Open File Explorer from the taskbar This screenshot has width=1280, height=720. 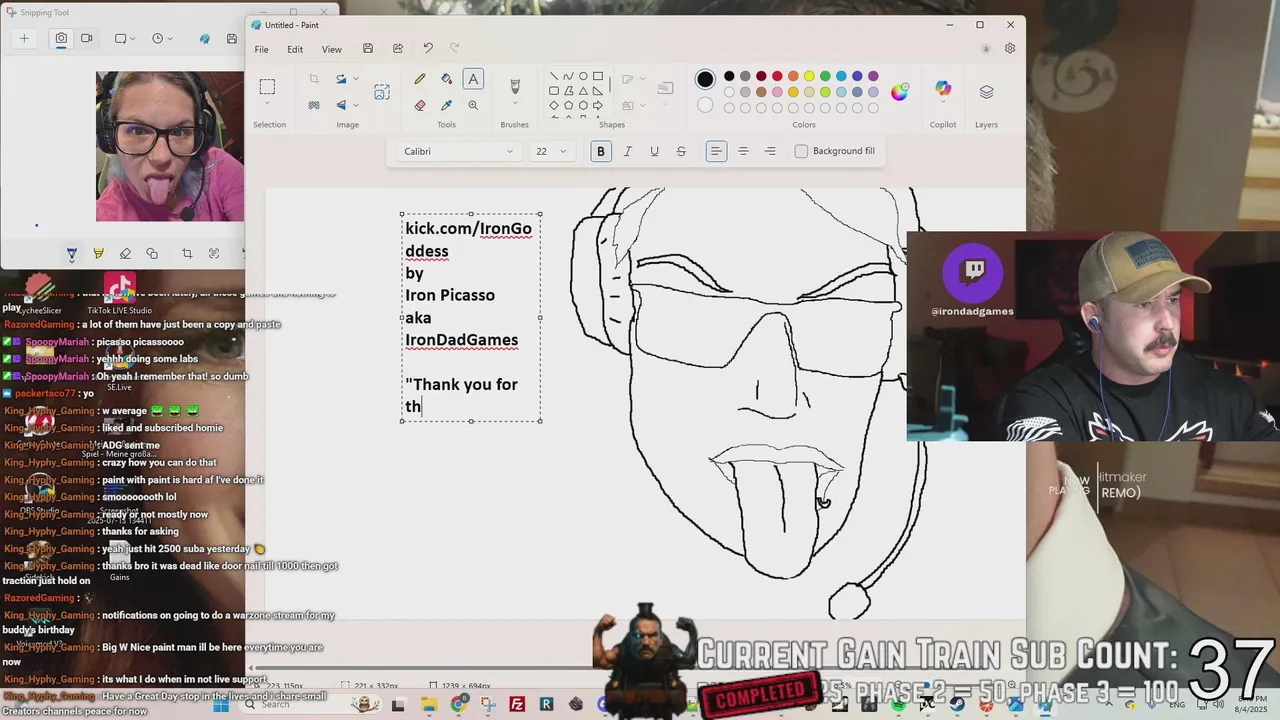coord(429,705)
